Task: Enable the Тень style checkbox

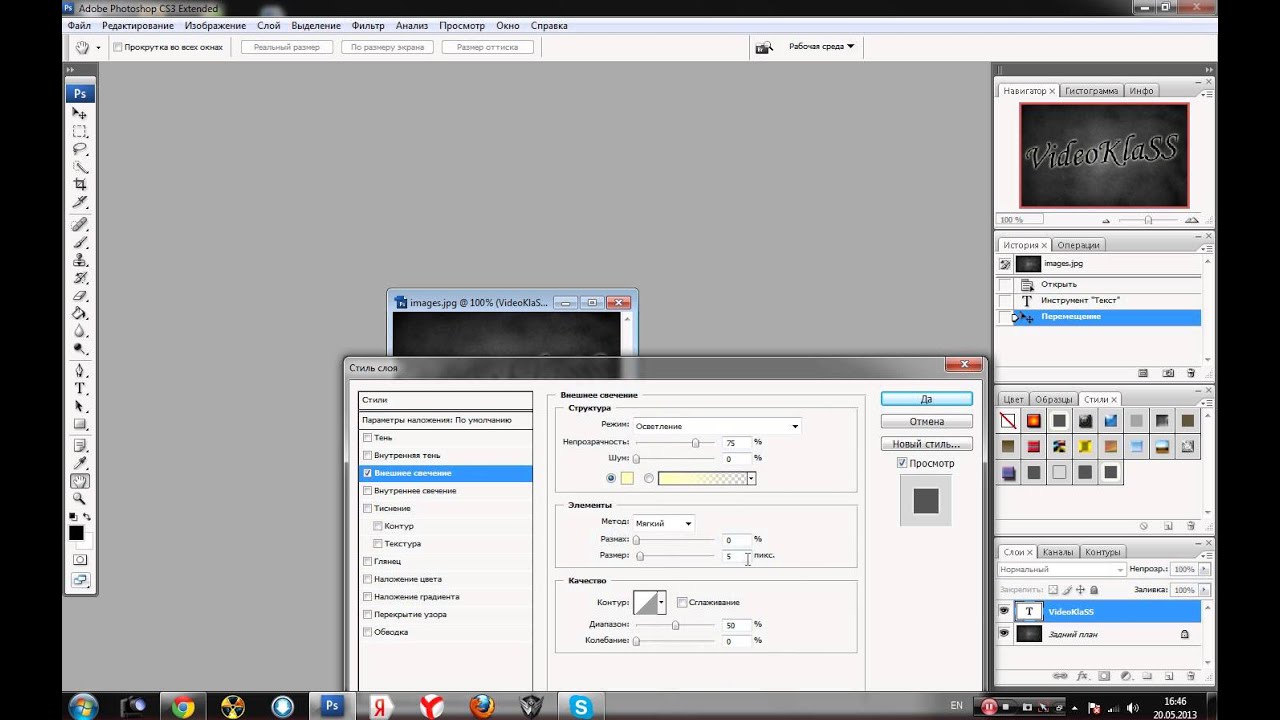Action: tap(368, 438)
